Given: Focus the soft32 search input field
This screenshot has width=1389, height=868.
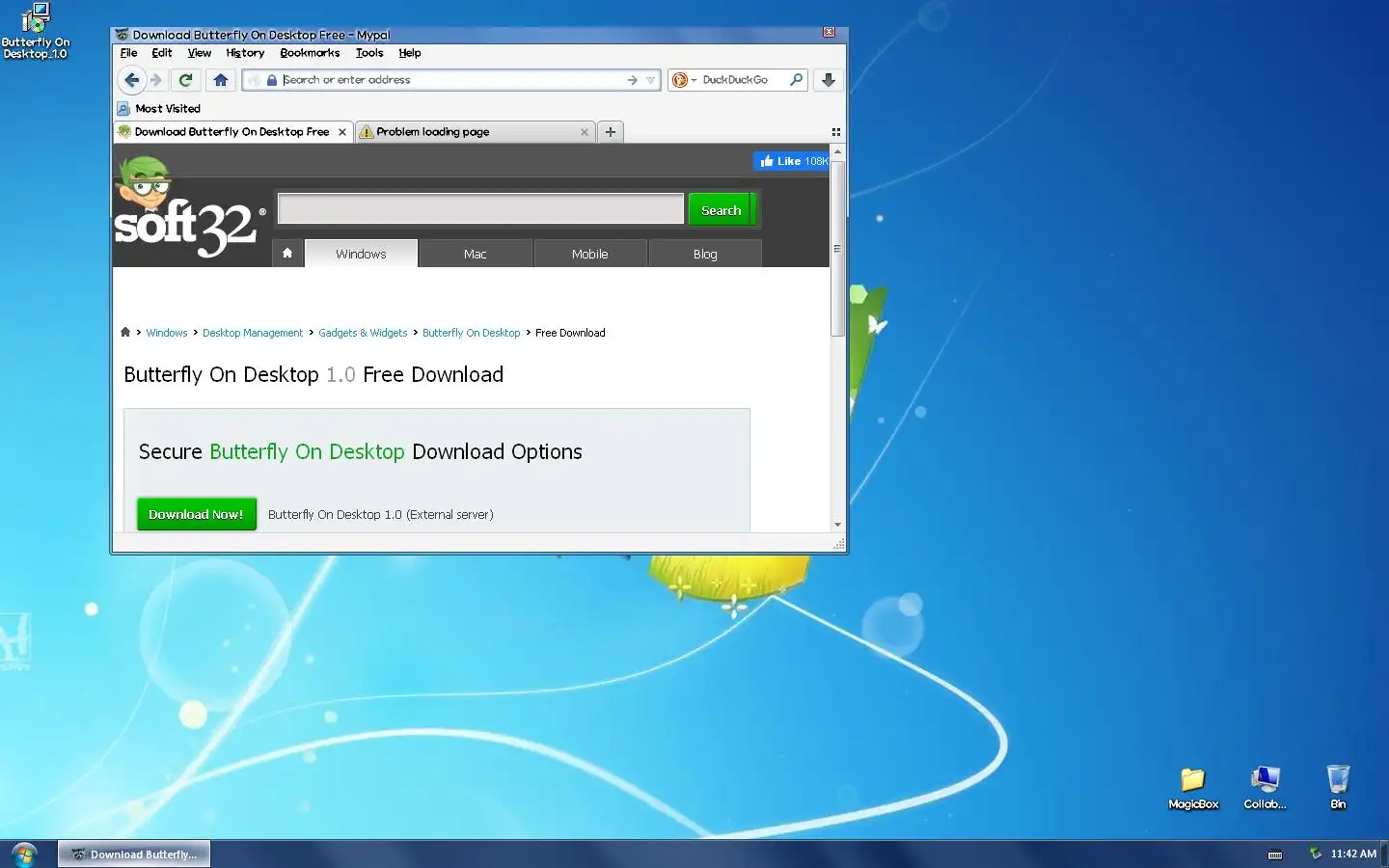Looking at the screenshot, I should click(x=480, y=209).
